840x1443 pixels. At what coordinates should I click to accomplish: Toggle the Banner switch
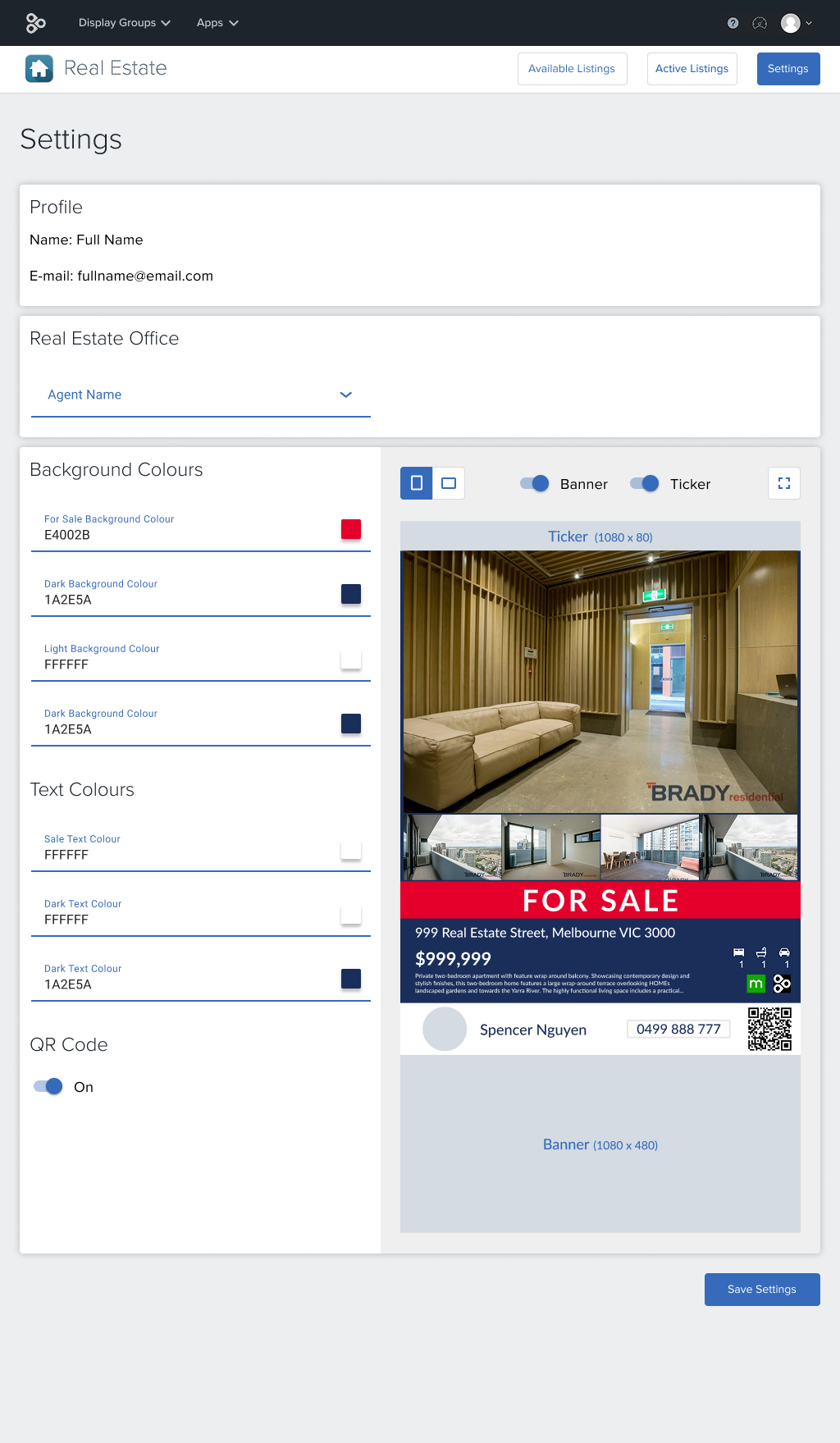point(535,483)
